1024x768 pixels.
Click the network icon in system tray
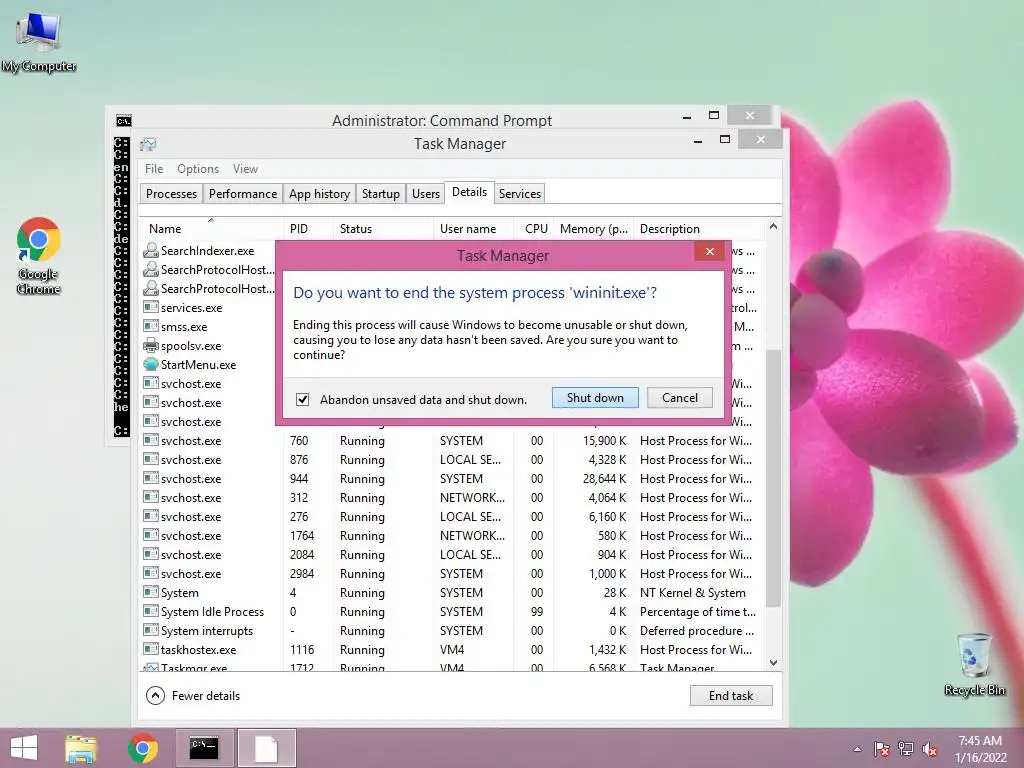tap(906, 749)
